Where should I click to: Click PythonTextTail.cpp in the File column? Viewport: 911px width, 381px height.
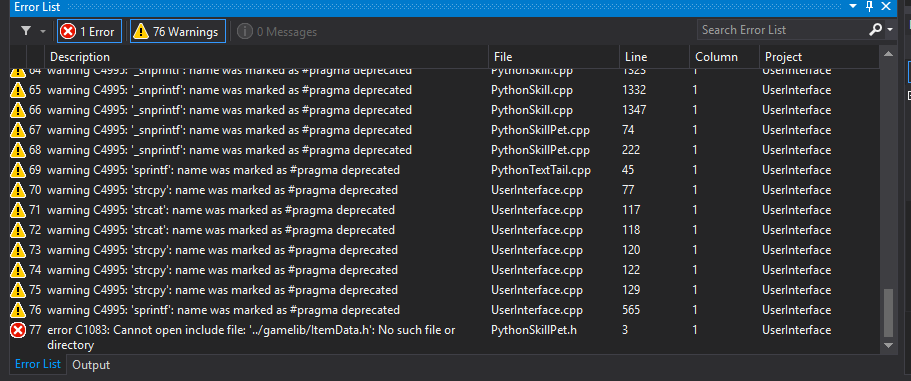tap(540, 170)
